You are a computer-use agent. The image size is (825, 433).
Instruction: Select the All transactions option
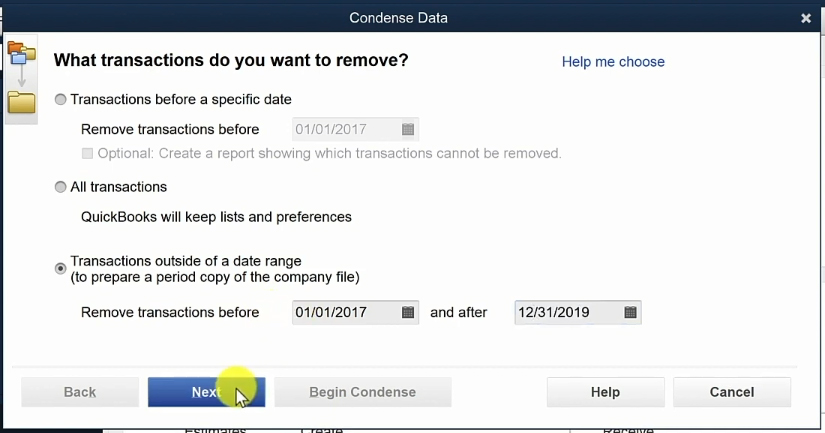pyautogui.click(x=61, y=187)
